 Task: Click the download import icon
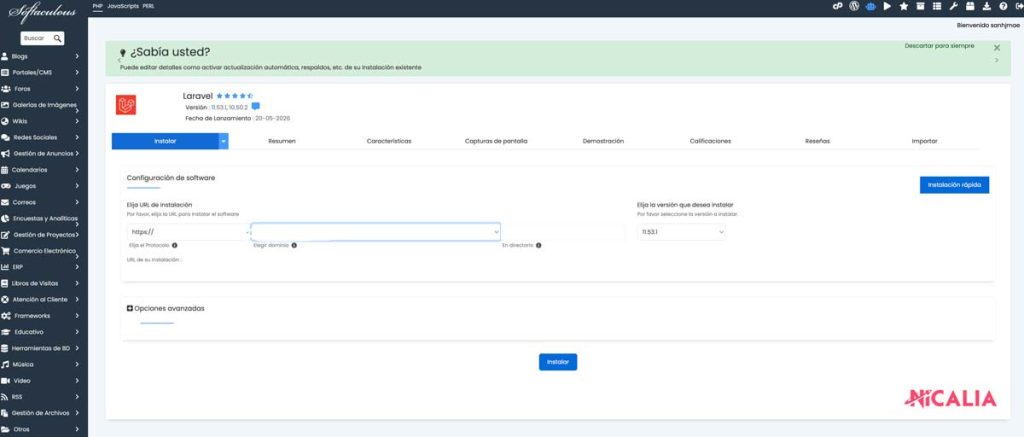[986, 6]
